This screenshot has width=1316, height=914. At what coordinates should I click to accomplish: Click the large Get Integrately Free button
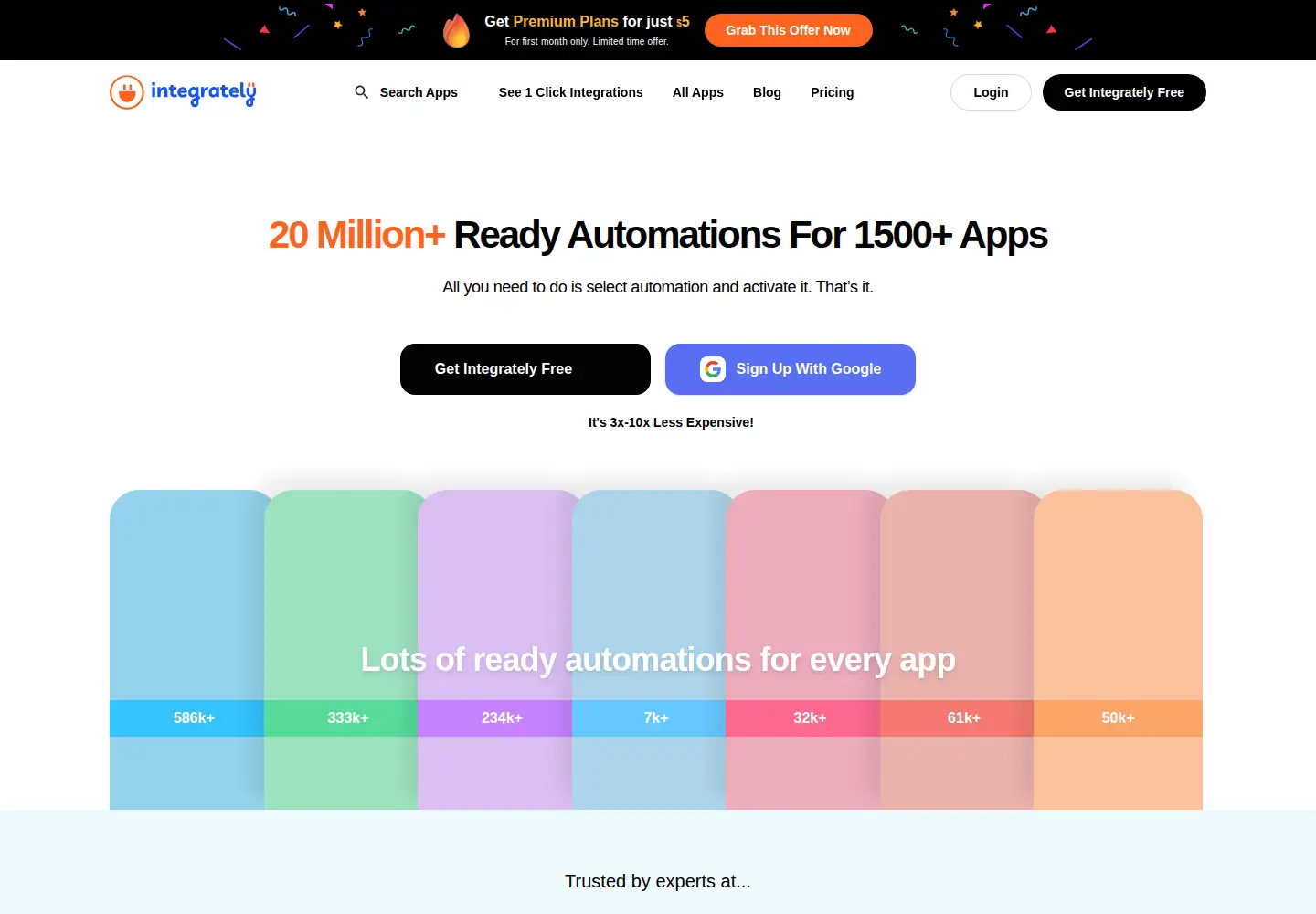tap(525, 369)
